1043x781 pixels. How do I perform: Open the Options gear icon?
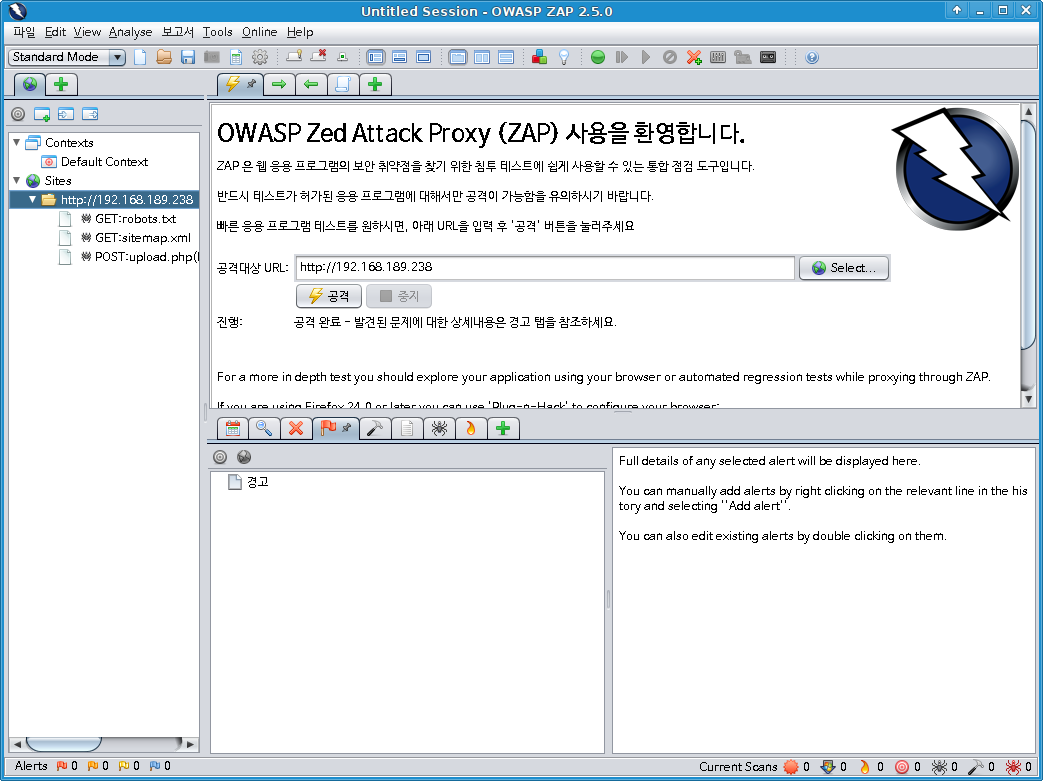(259, 57)
